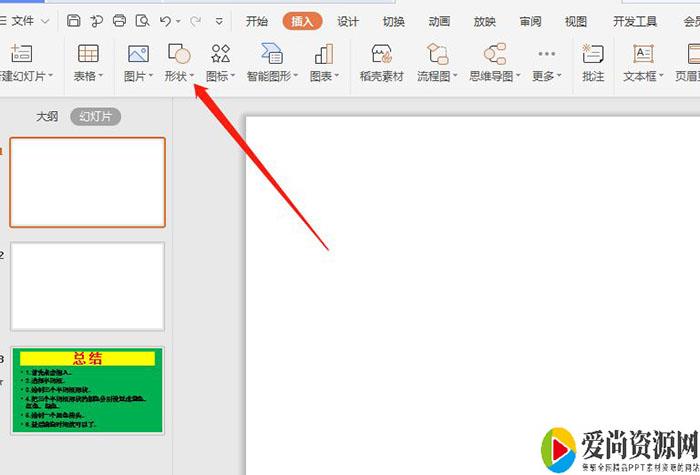The image size is (700, 475).
Task: Open the 审阅 tab
Action: click(x=530, y=21)
